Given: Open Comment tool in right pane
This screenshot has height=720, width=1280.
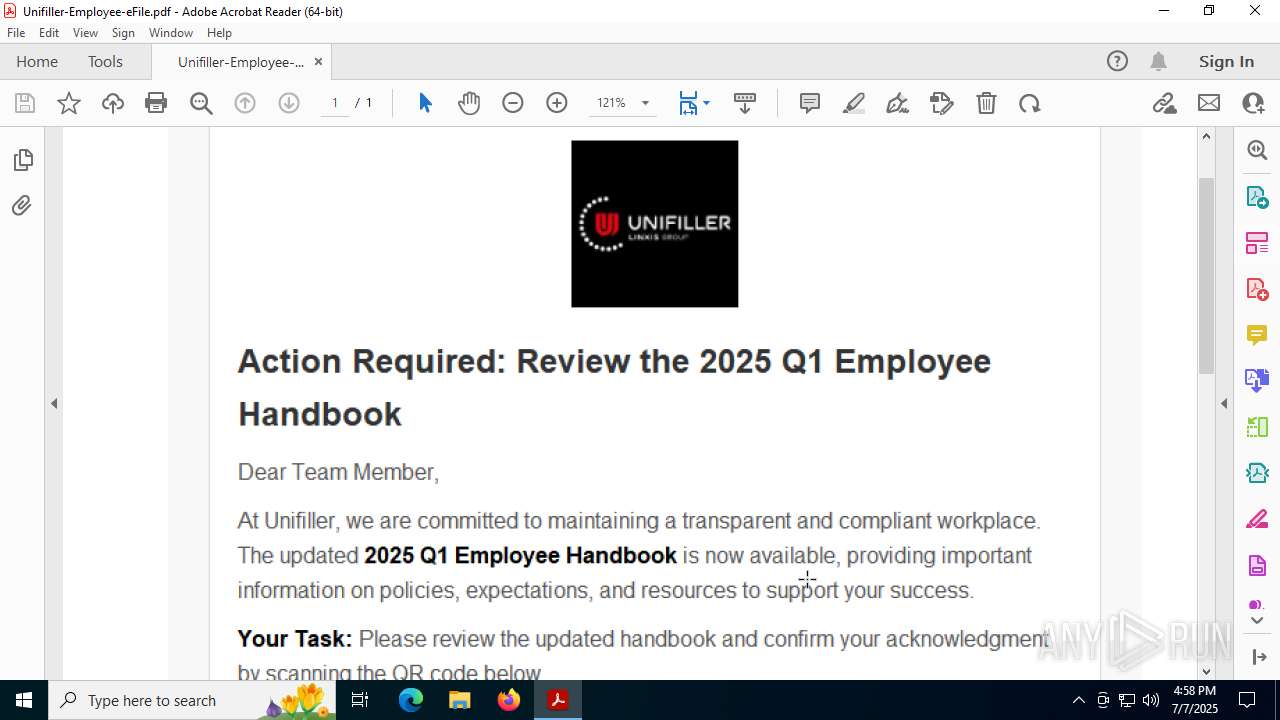Looking at the screenshot, I should tap(1257, 335).
